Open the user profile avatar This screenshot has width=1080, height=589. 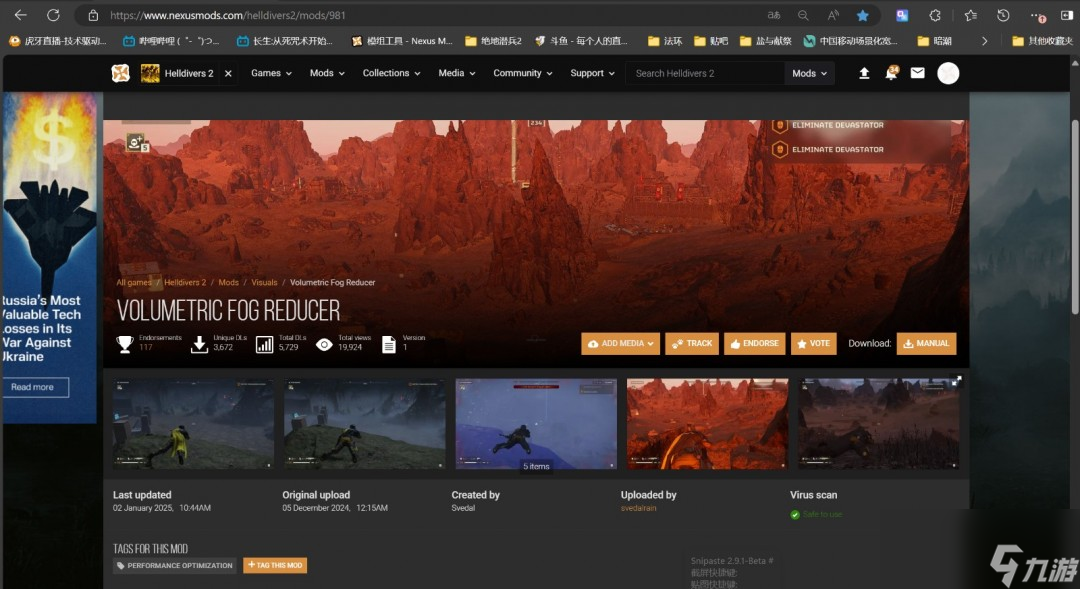[948, 73]
